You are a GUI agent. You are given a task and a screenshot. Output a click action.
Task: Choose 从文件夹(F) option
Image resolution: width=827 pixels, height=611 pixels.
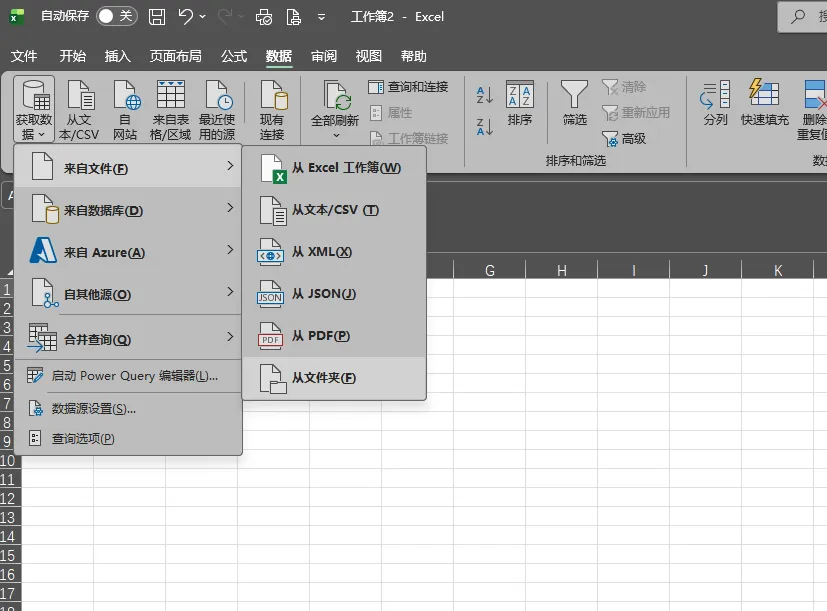334,378
